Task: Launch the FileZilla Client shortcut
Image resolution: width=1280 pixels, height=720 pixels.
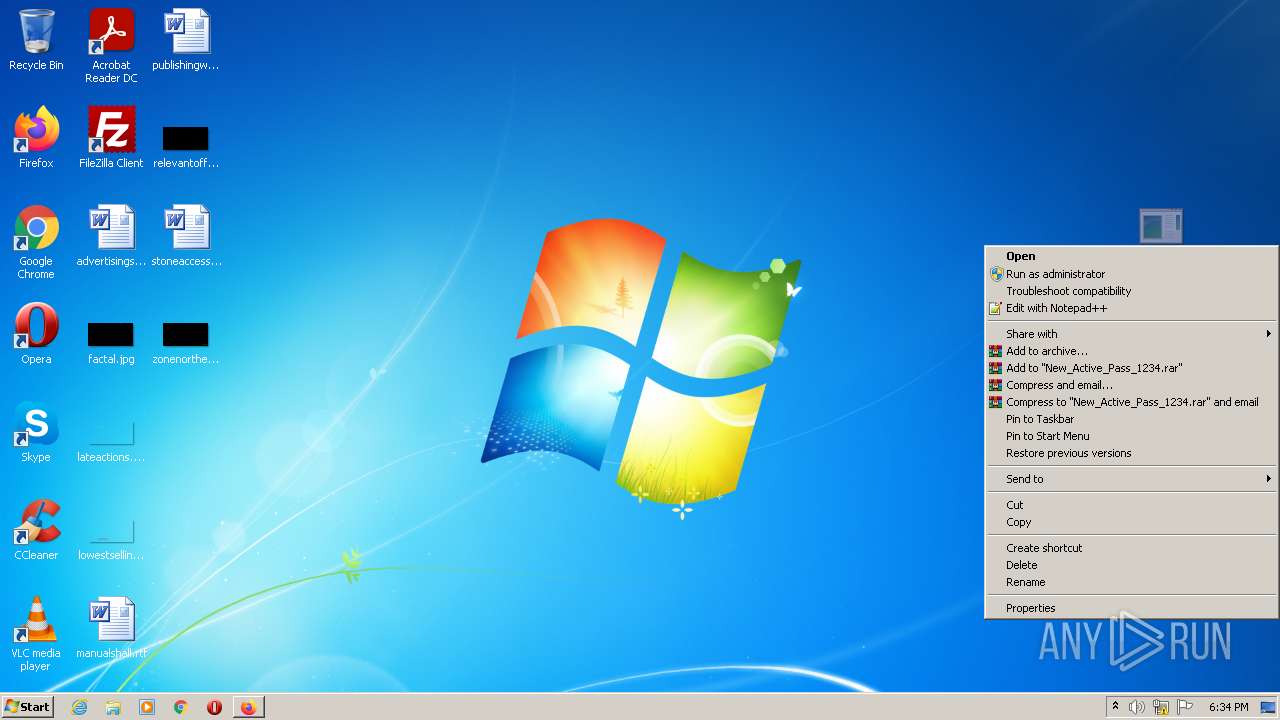Action: click(111, 138)
